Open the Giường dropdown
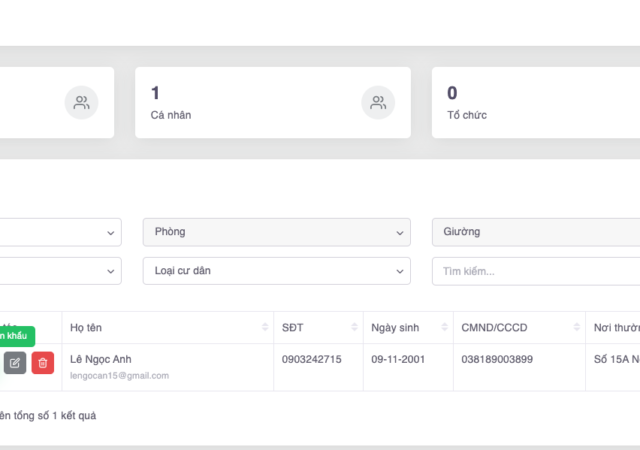Viewport: 640px width, 450px height. tap(535, 232)
